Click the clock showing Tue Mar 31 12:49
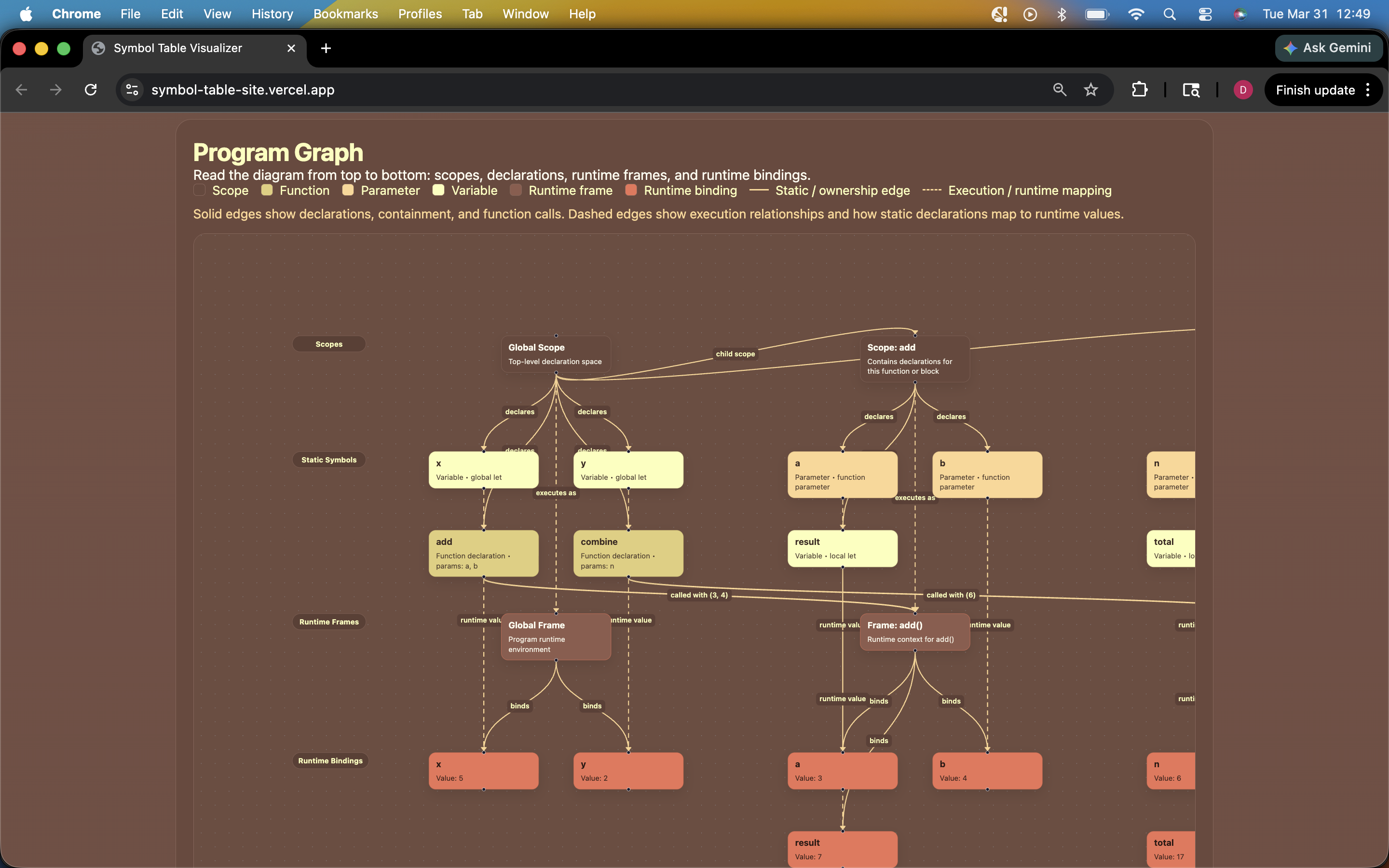1389x868 pixels. [x=1316, y=14]
